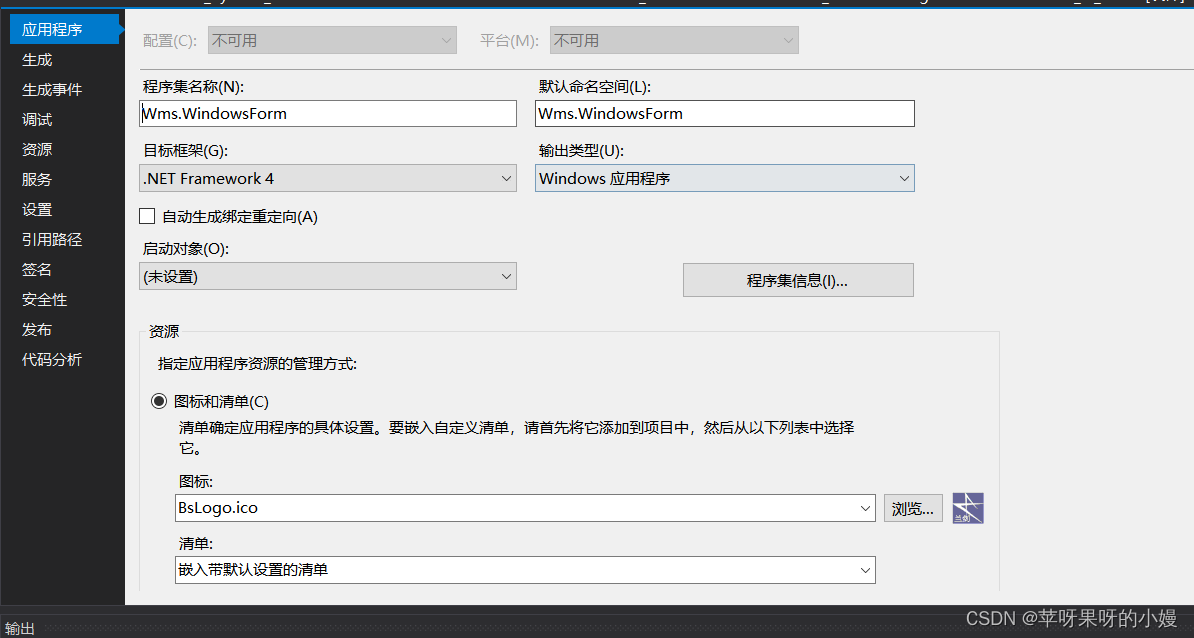
Task: Click the BsLogo icon preview thumbnail
Action: [x=968, y=508]
